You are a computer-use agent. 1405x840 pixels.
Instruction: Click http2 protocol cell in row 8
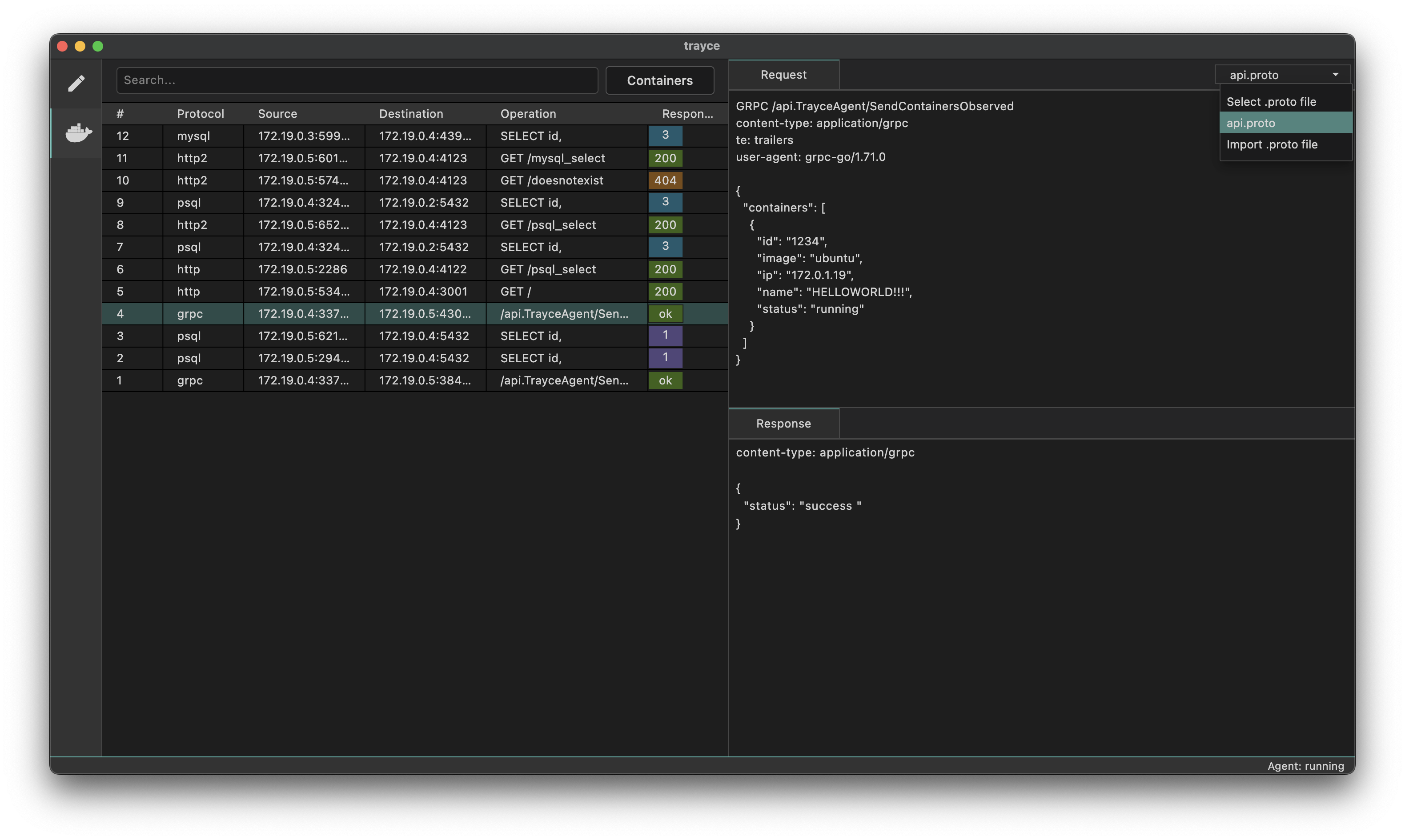[203, 225]
